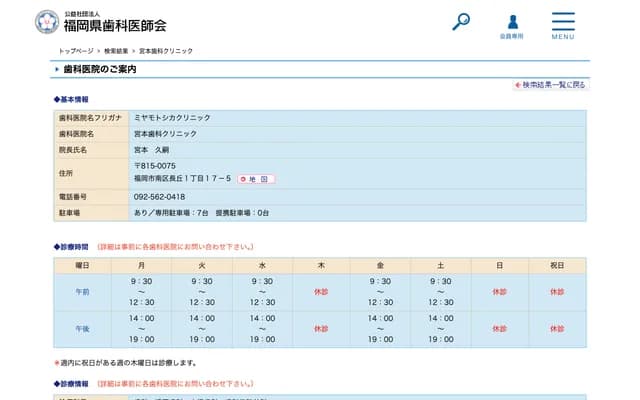Click the 午前 row label

(82, 292)
